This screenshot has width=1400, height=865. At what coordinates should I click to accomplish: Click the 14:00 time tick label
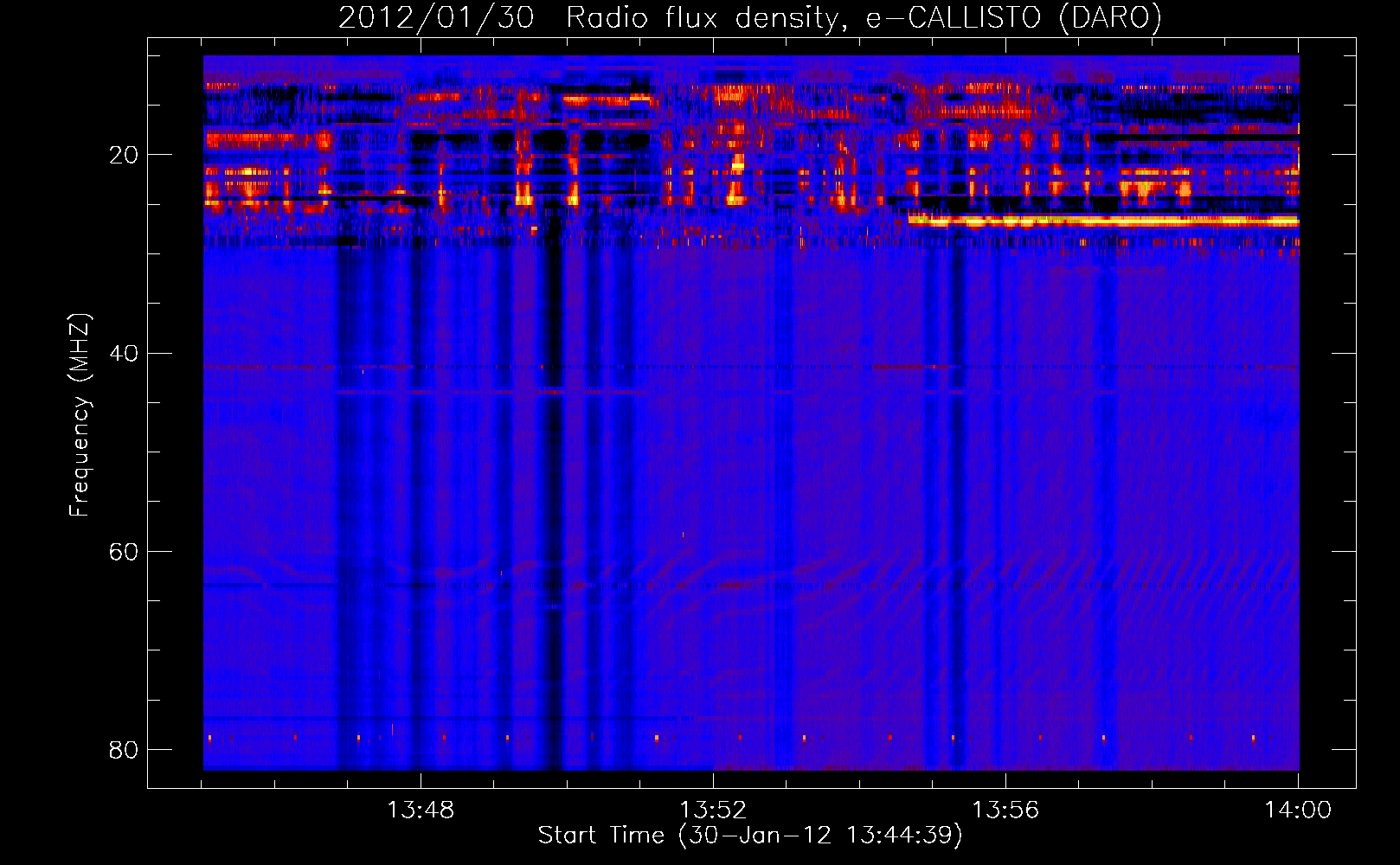pyautogui.click(x=1298, y=811)
